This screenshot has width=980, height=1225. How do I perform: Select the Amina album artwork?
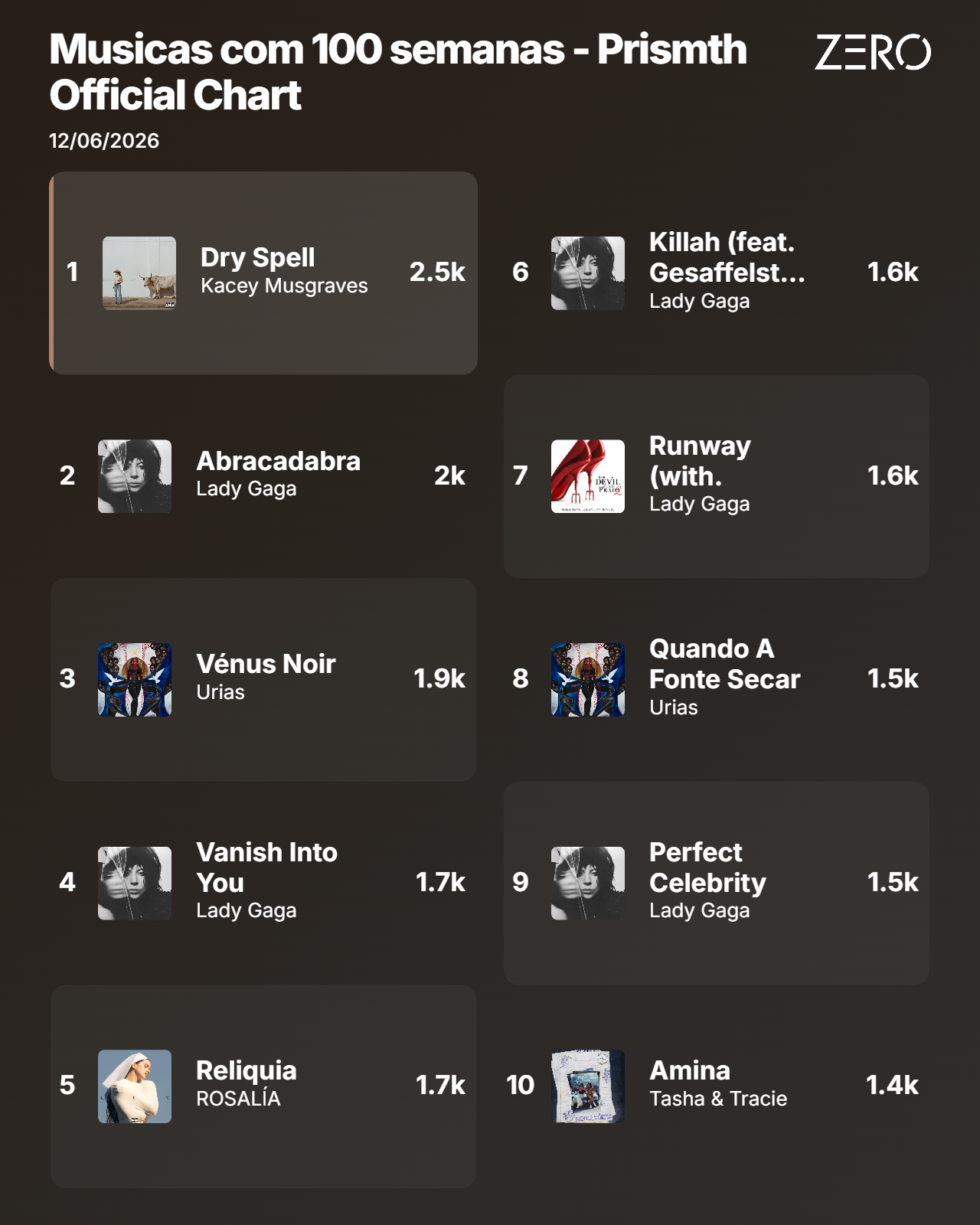coord(588,1086)
